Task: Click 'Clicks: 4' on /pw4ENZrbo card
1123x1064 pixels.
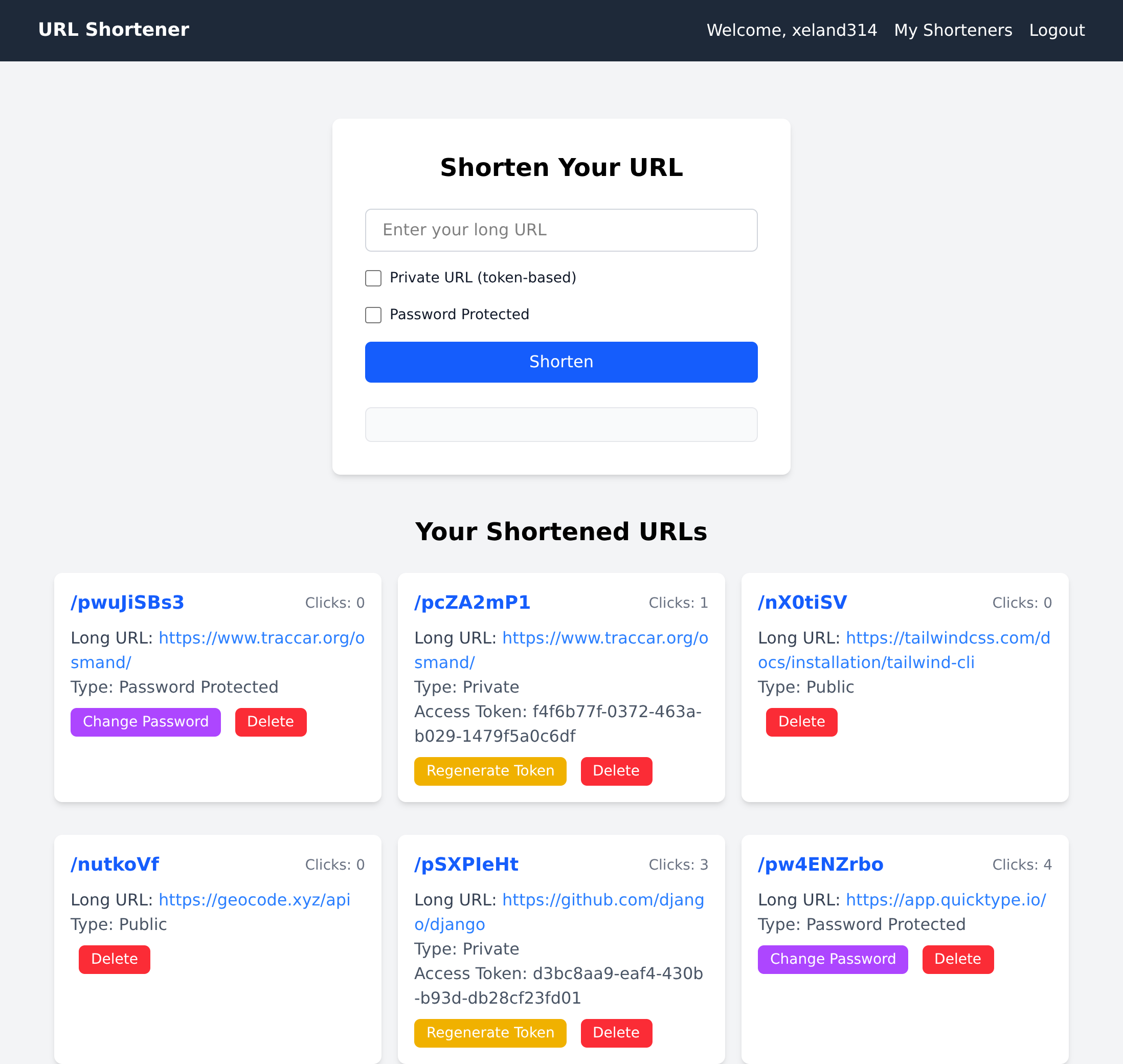Action: point(1022,865)
